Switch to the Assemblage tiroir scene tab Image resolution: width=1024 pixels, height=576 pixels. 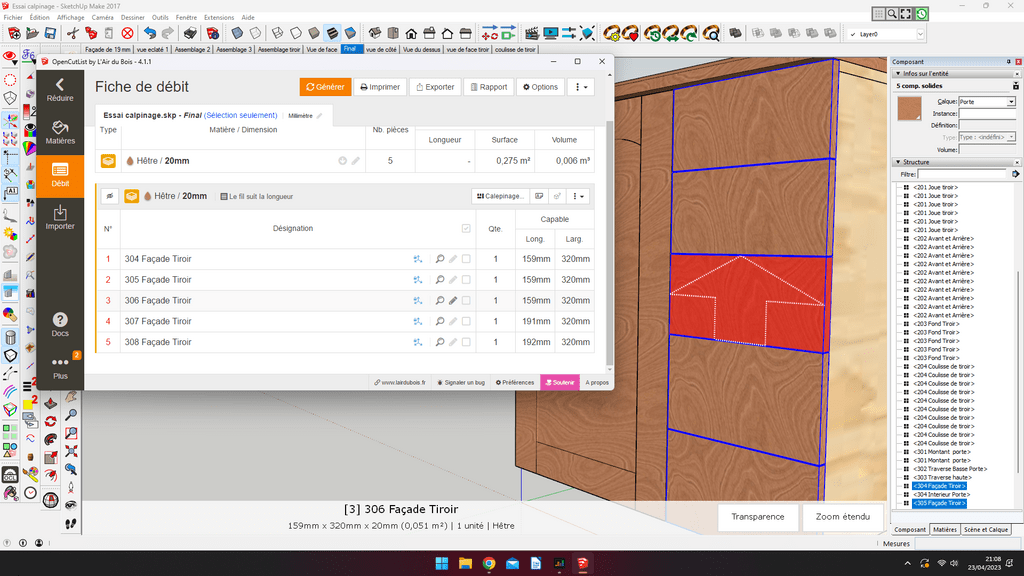tap(279, 50)
